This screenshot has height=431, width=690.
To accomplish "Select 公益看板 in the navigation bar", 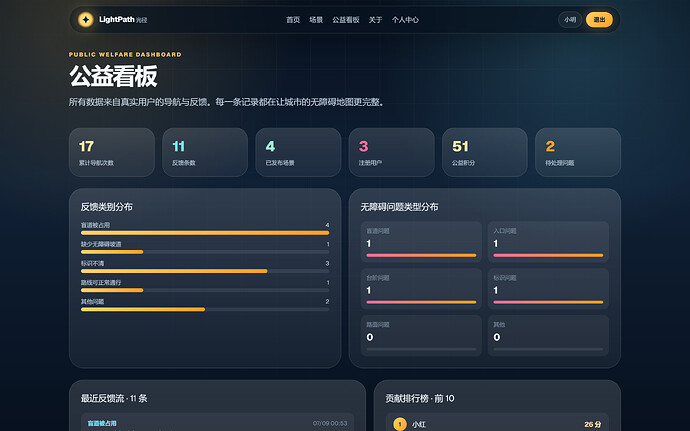I will [346, 20].
